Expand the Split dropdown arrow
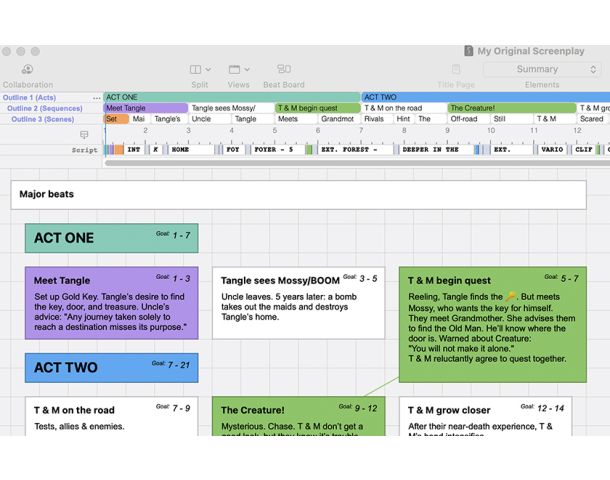Image resolution: width=610 pixels, height=480 pixels. coord(208,70)
